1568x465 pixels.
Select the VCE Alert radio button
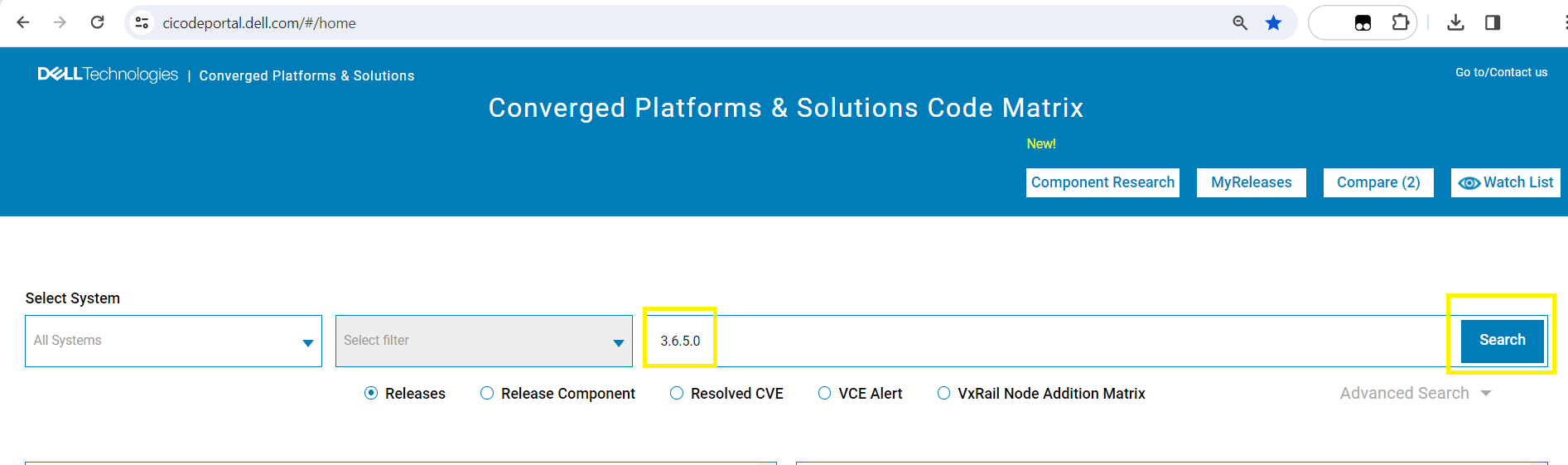pyautogui.click(x=825, y=394)
